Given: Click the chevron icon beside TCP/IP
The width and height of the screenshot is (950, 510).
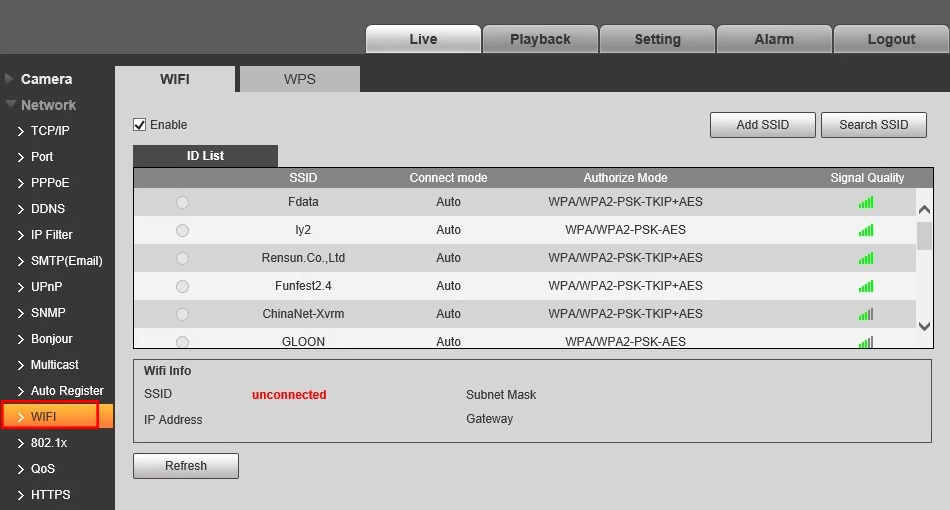Looking at the screenshot, I should (x=21, y=131).
